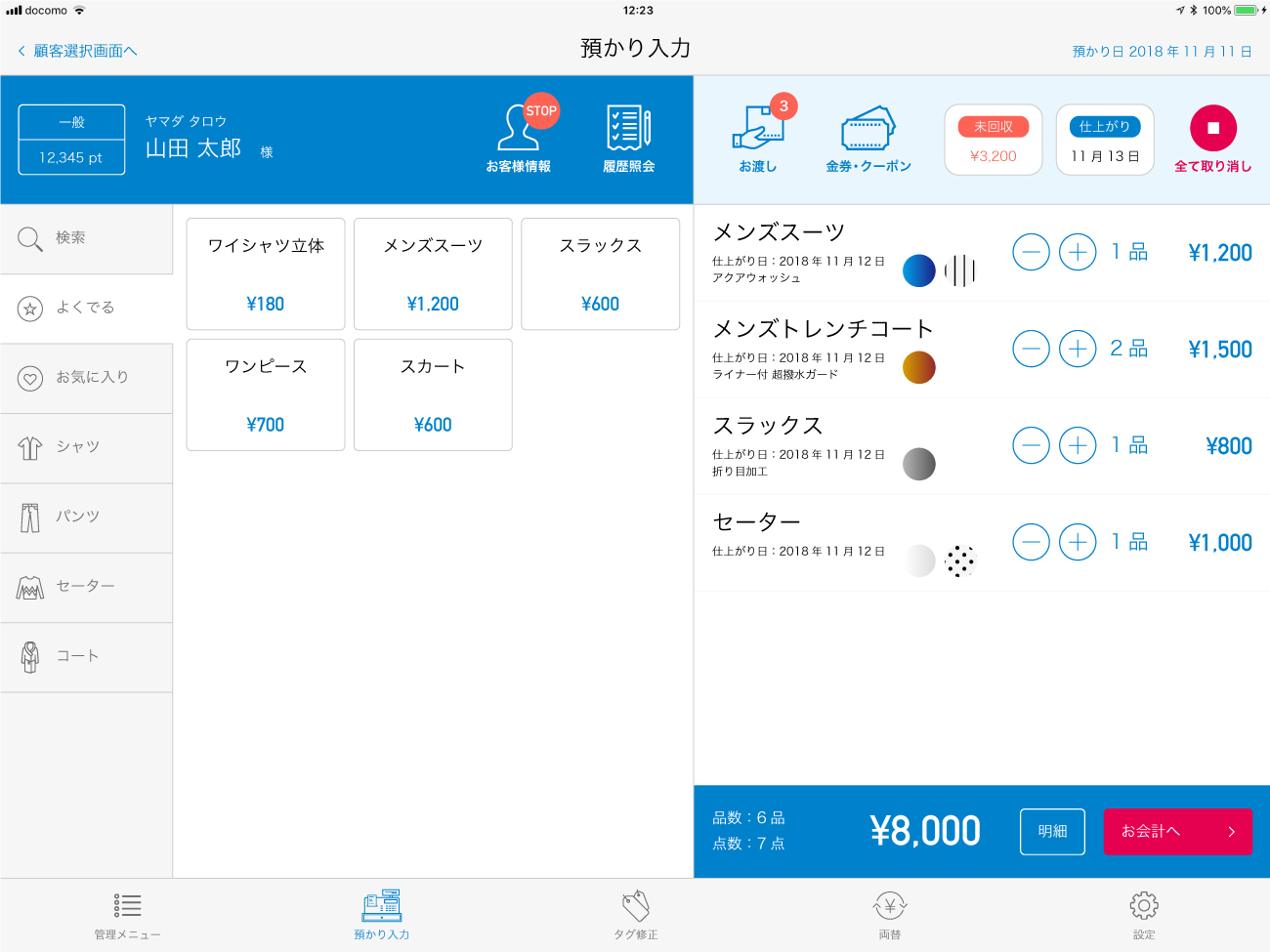Image resolution: width=1270 pixels, height=952 pixels.
Task: Open the 明細 details view
Action: pos(1052,831)
